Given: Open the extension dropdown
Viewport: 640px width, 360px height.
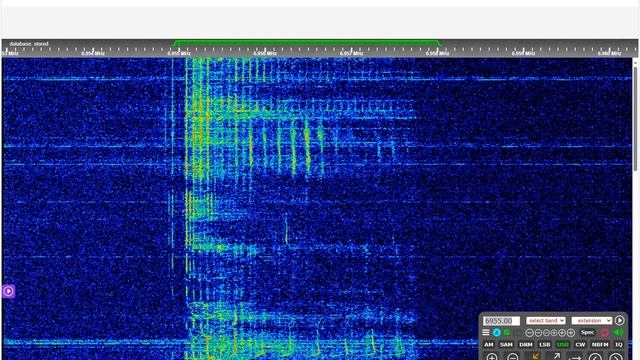Looking at the screenshot, I should coord(591,320).
